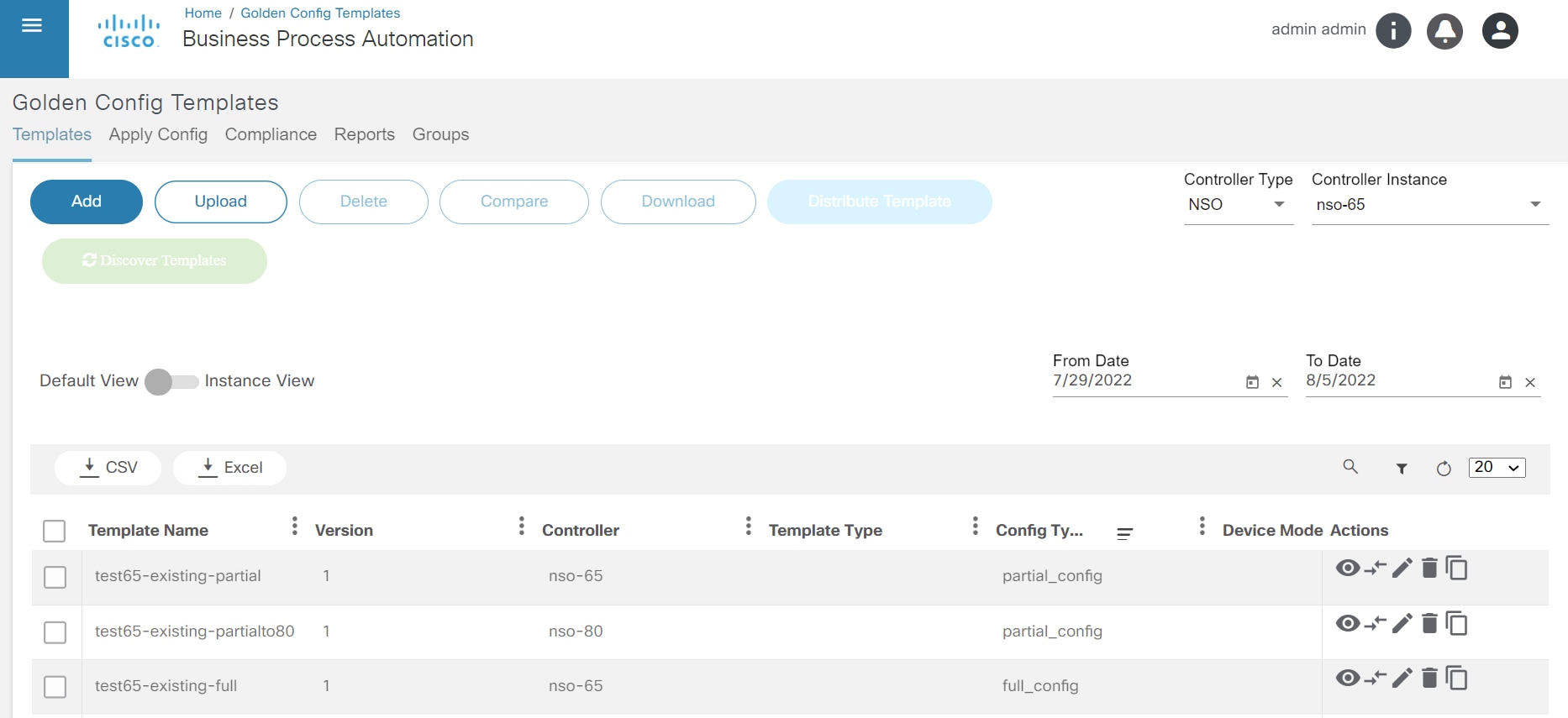Screen dimensions: 1568x718
Task: Edit the test65-existing-partial template
Action: (1402, 569)
